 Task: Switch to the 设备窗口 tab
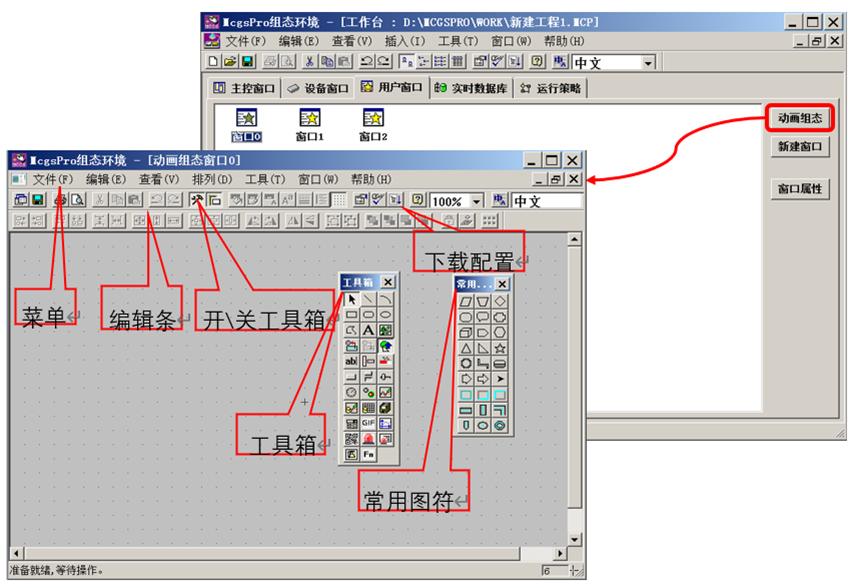[x=318, y=88]
